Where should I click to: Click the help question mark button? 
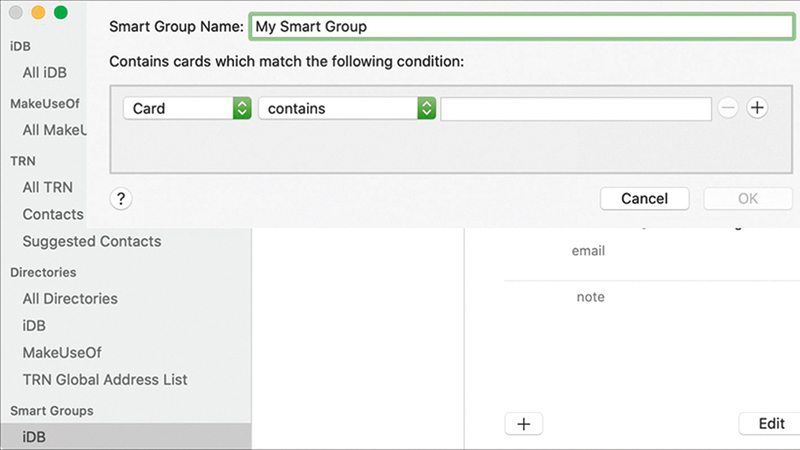pos(120,198)
